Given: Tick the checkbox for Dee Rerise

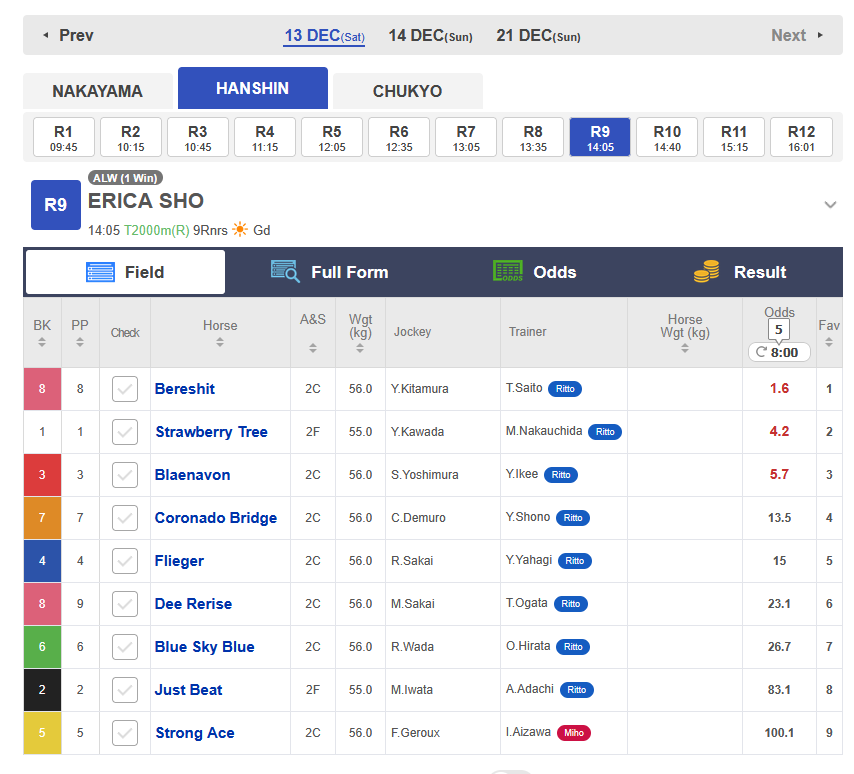Looking at the screenshot, I should (125, 604).
